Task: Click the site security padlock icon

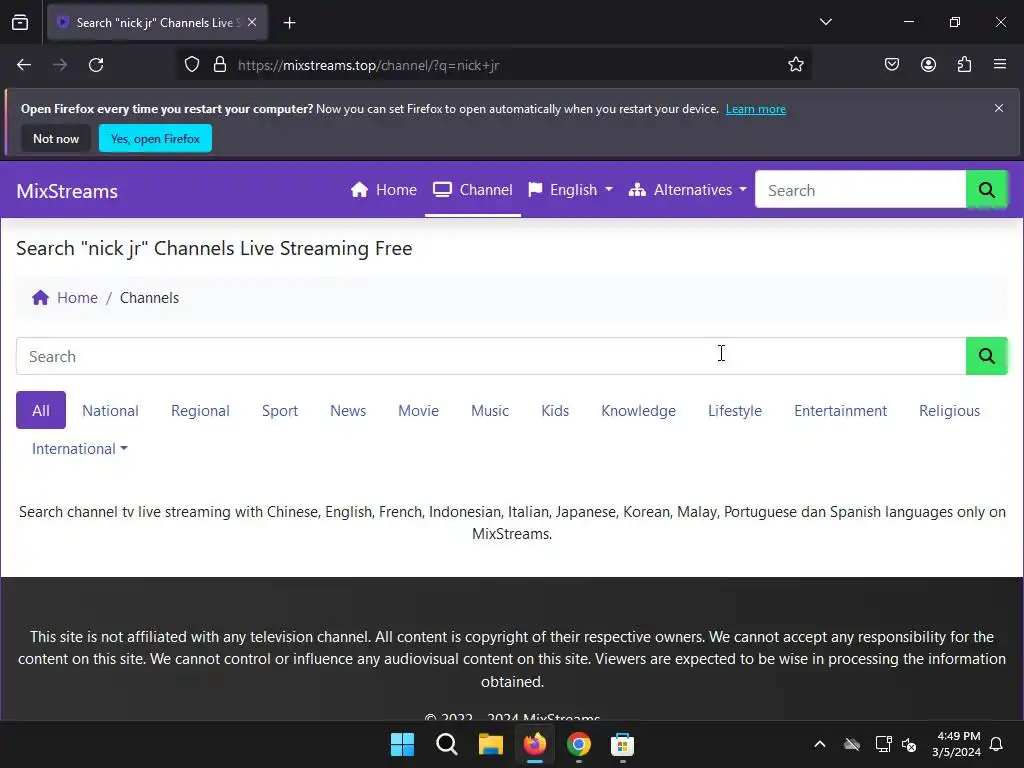Action: coord(220,65)
